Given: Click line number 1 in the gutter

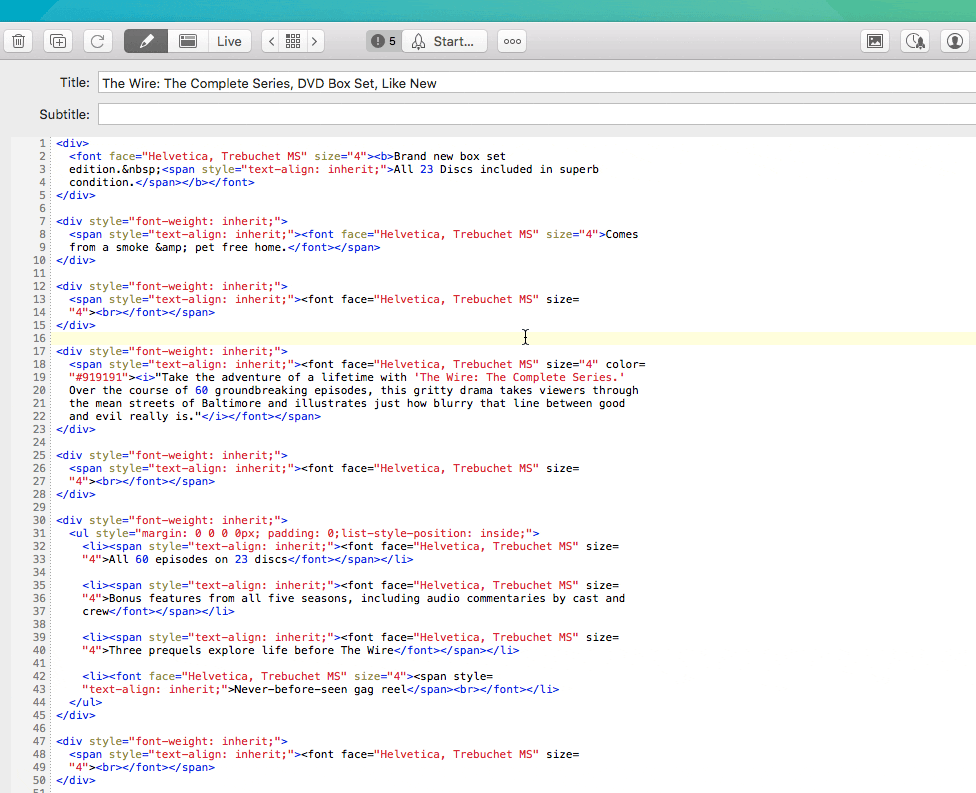Looking at the screenshot, I should (x=42, y=143).
